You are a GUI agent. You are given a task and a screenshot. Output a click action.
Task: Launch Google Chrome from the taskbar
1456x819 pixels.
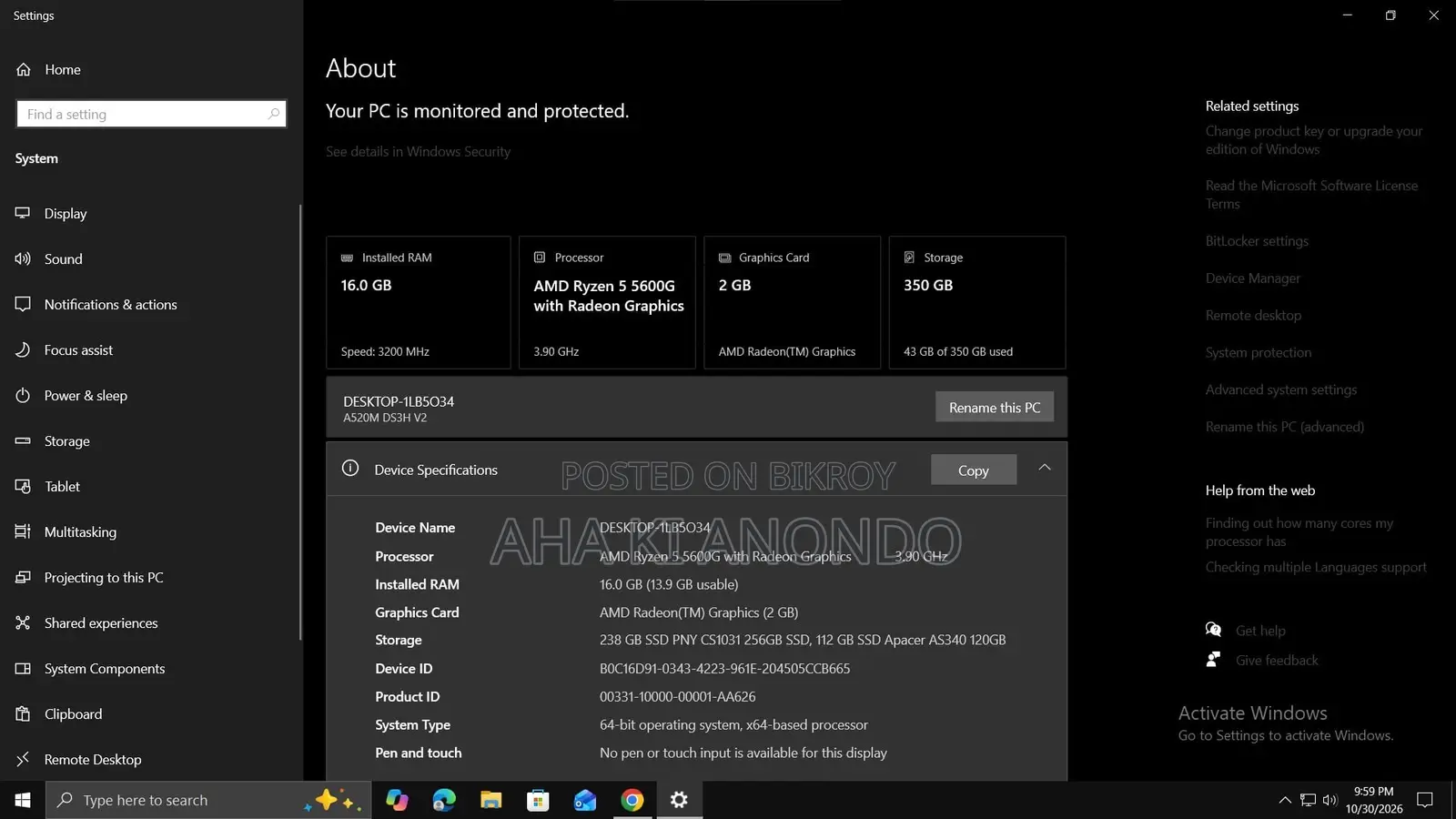coord(632,800)
